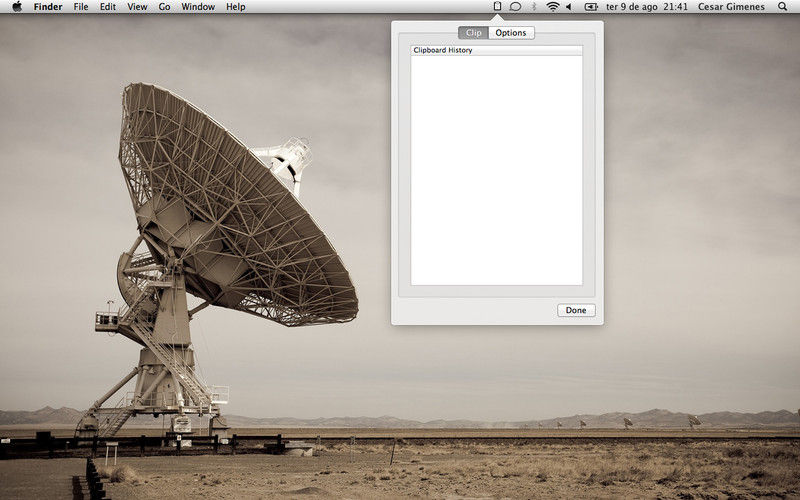Open the battery status icon
Viewport: 800px width, 500px height.
(x=591, y=7)
